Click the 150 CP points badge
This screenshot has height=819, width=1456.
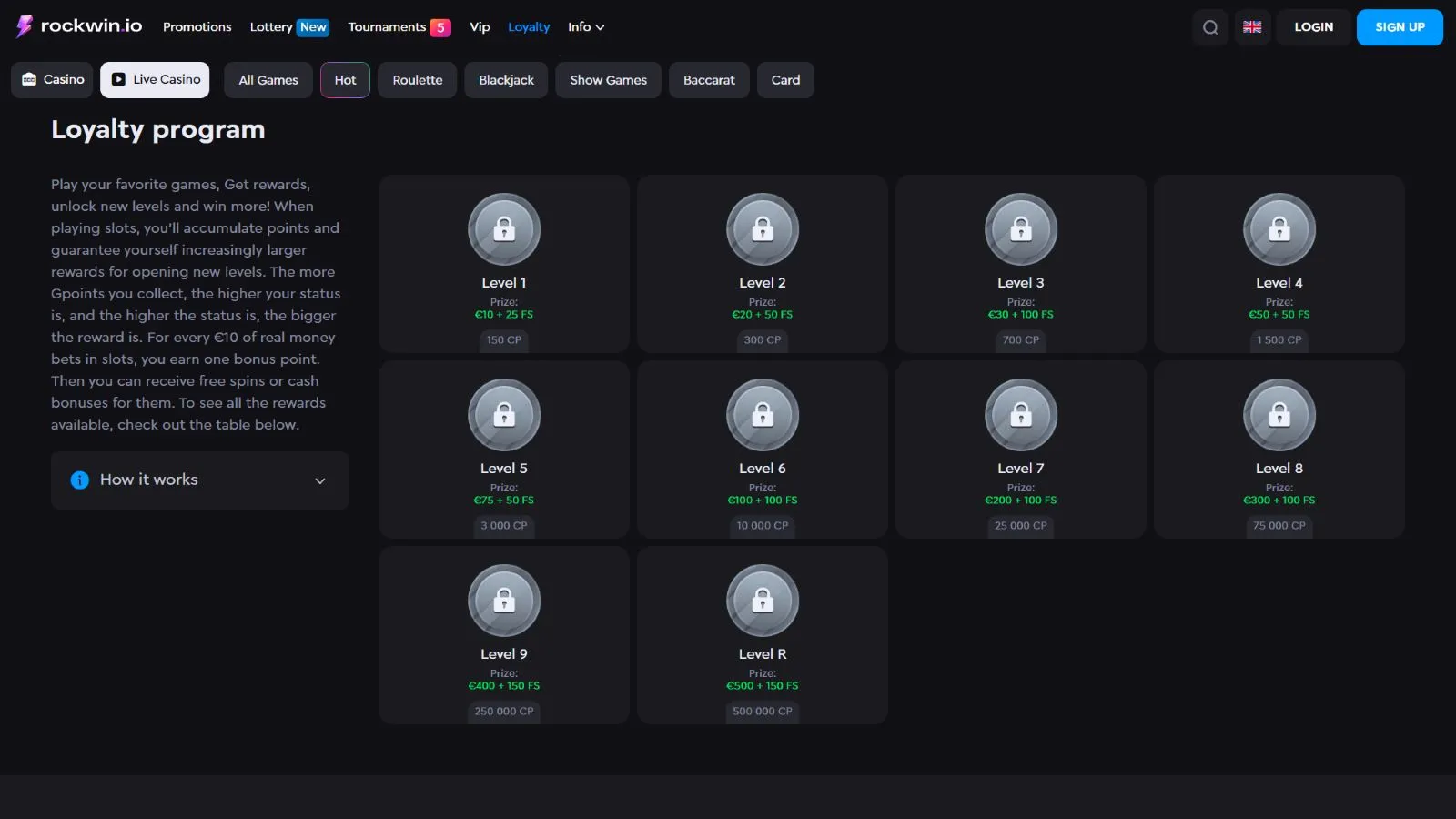[504, 339]
